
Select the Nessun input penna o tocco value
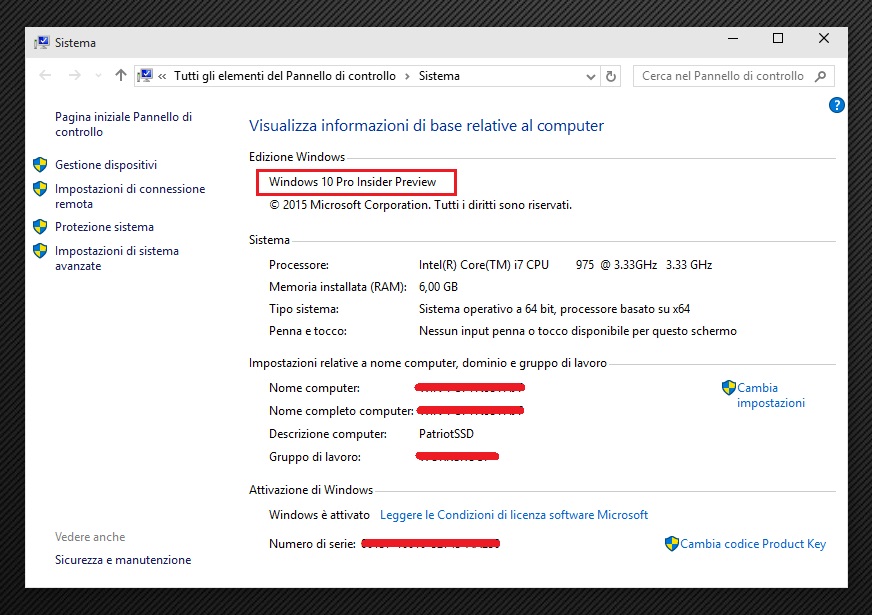pos(577,331)
